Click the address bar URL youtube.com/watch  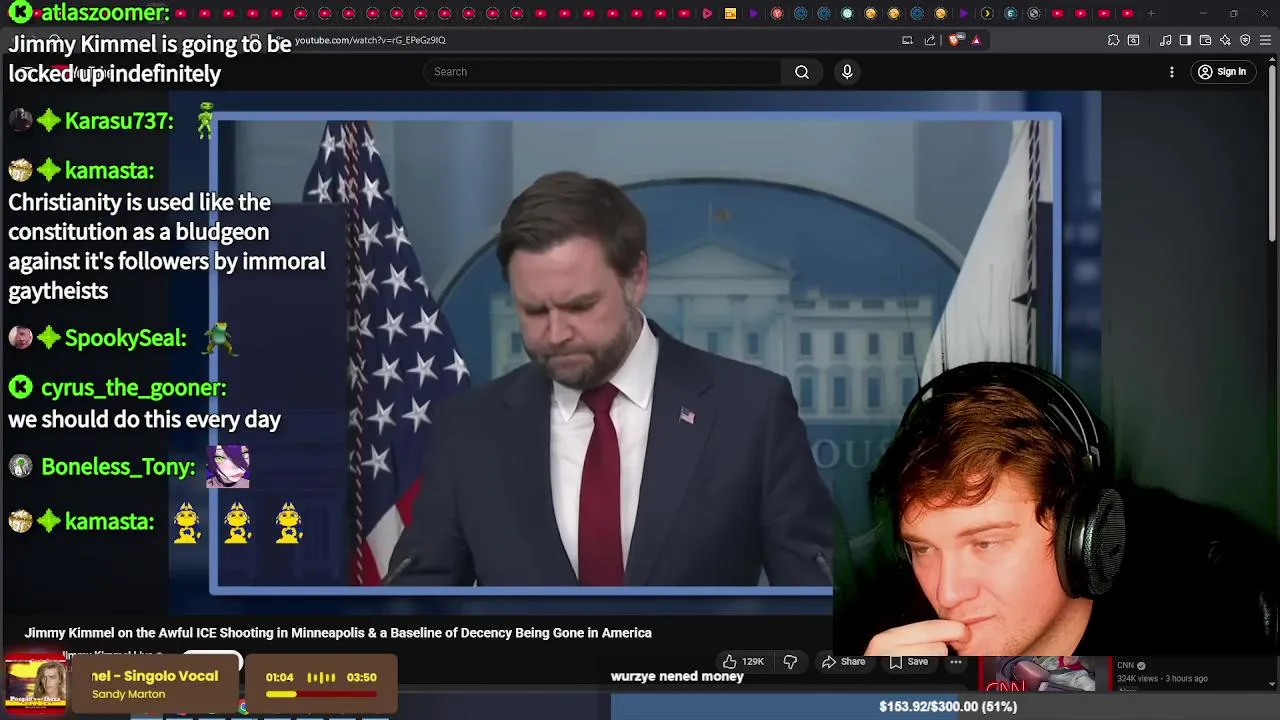click(x=370, y=40)
